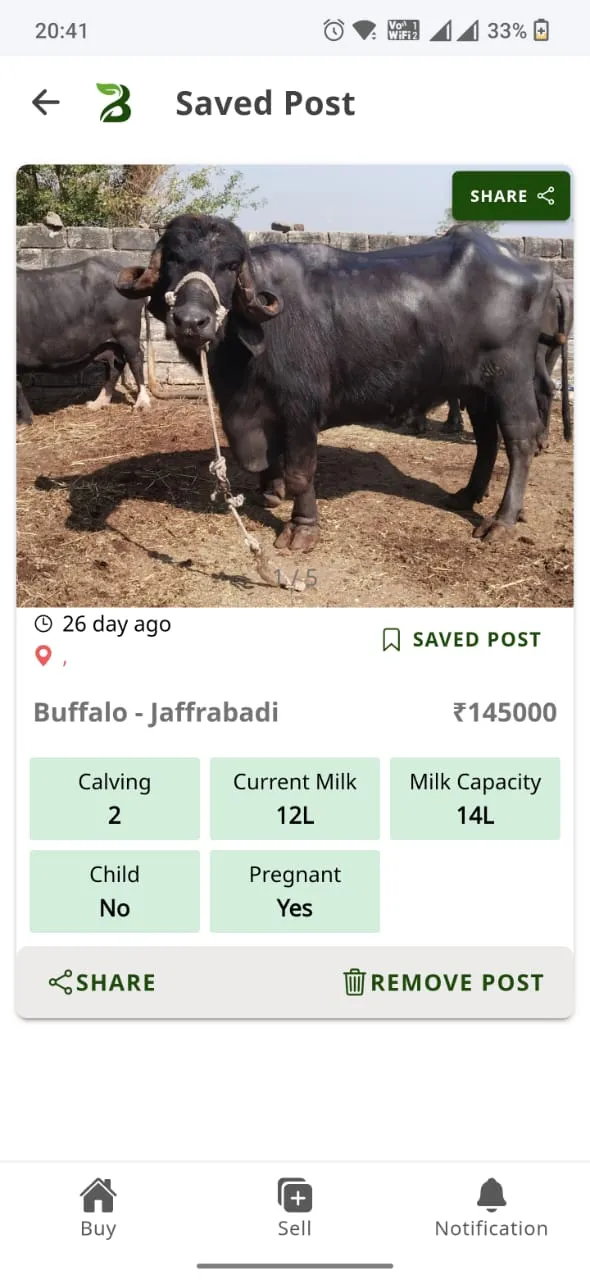Tap the battery icon in status bar
This screenshot has width=590, height=1280.
(541, 31)
